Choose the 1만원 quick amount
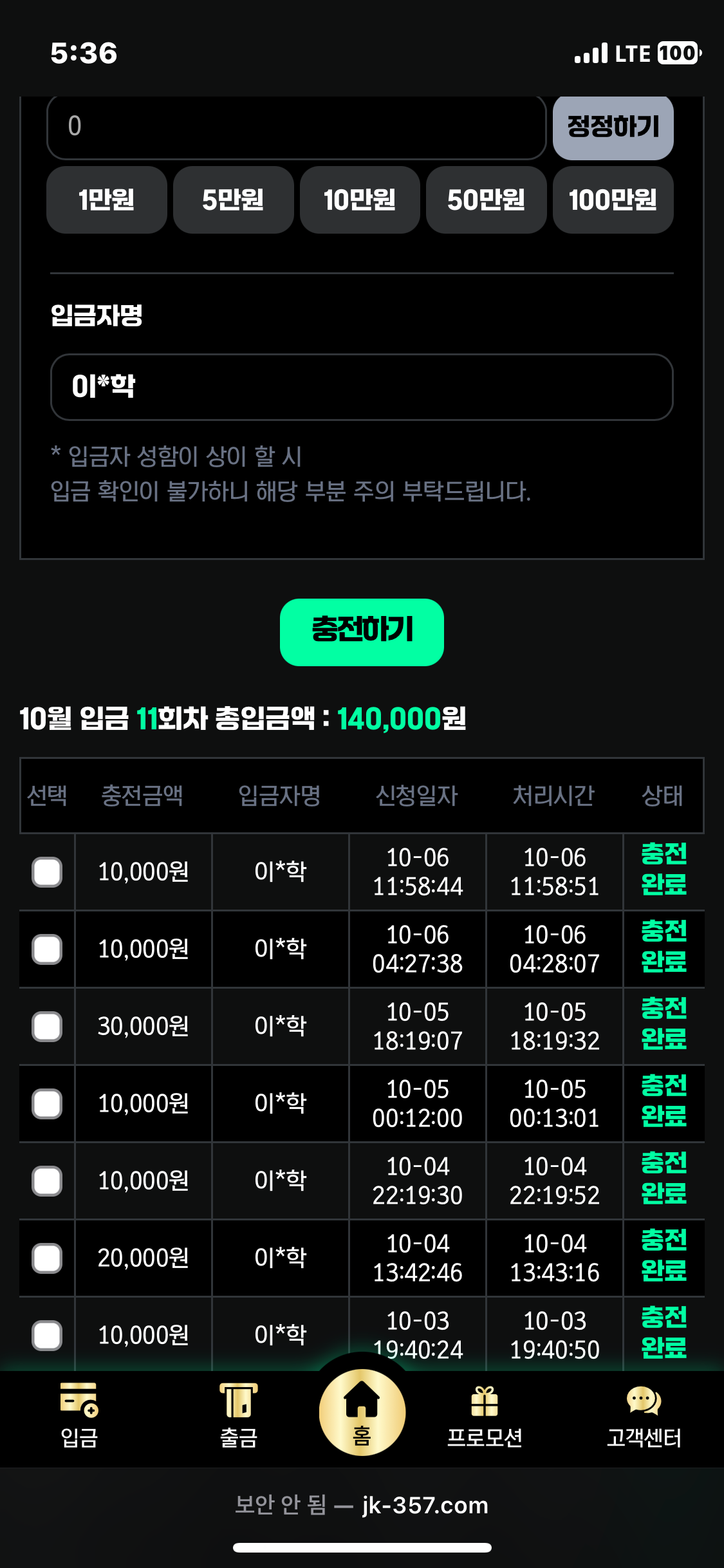The height and width of the screenshot is (1568, 724). [x=106, y=200]
